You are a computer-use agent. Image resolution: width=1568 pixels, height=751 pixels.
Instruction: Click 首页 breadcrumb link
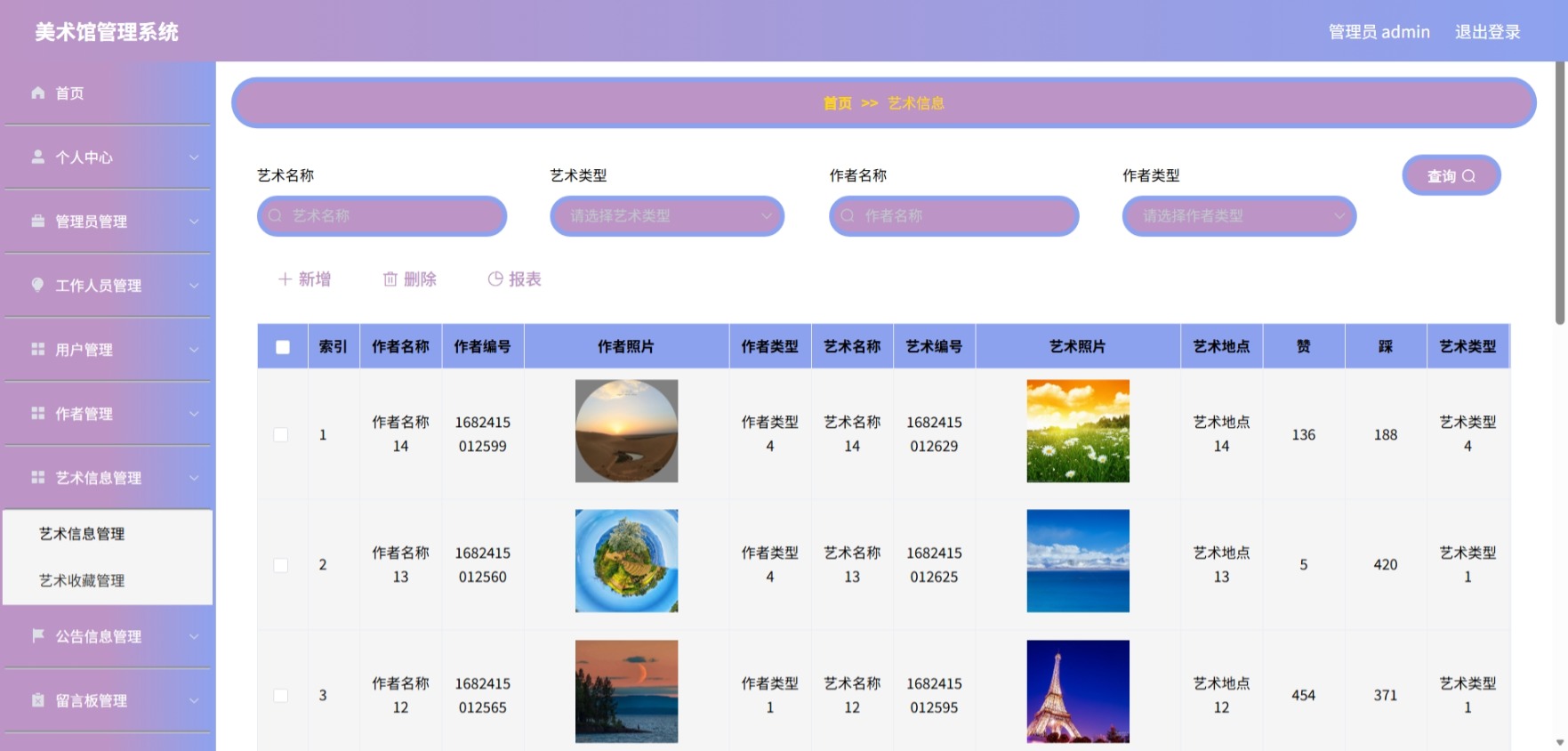837,103
